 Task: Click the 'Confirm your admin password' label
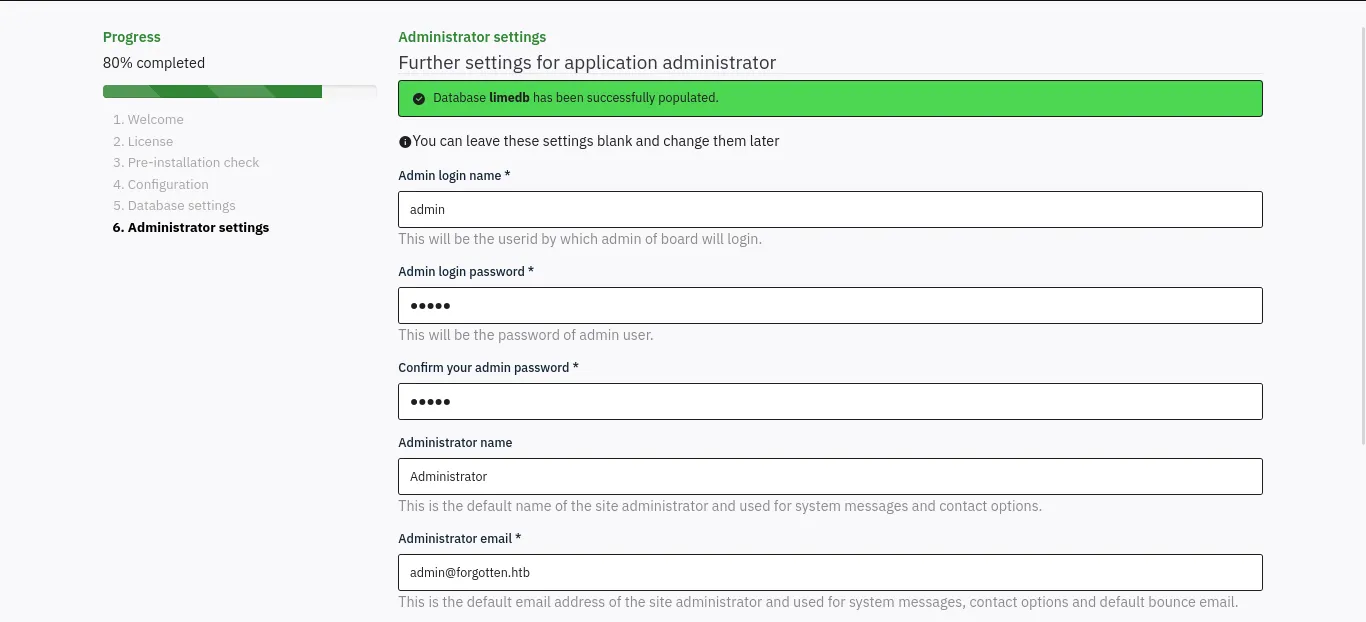pyautogui.click(x=488, y=368)
